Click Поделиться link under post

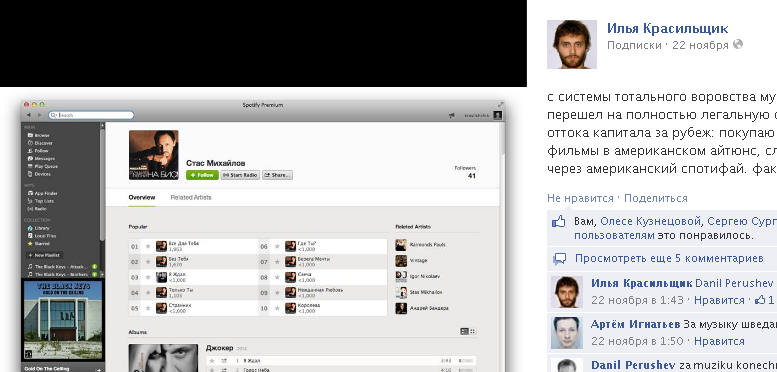point(656,198)
